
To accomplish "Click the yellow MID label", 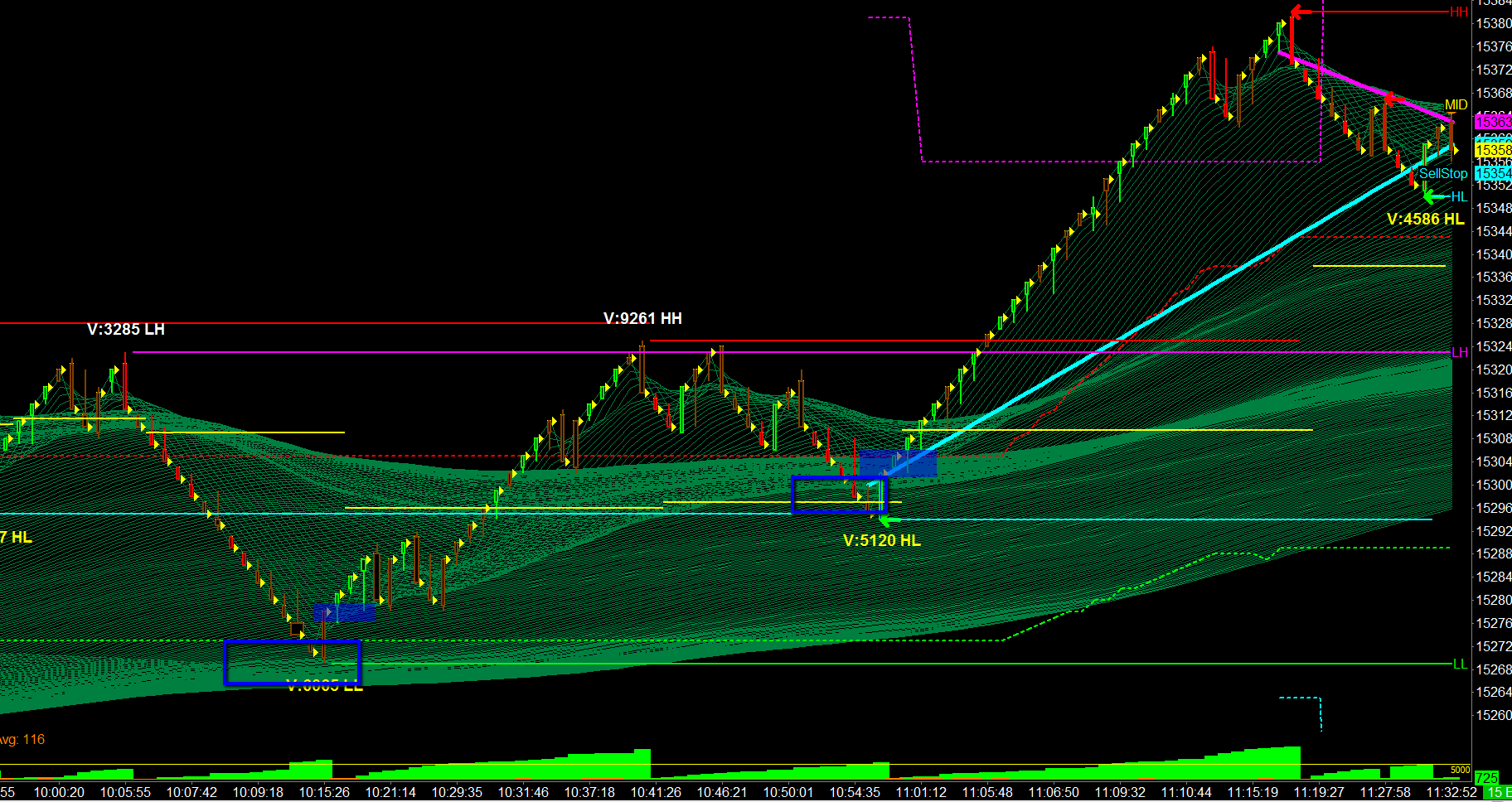I will coord(1456,104).
